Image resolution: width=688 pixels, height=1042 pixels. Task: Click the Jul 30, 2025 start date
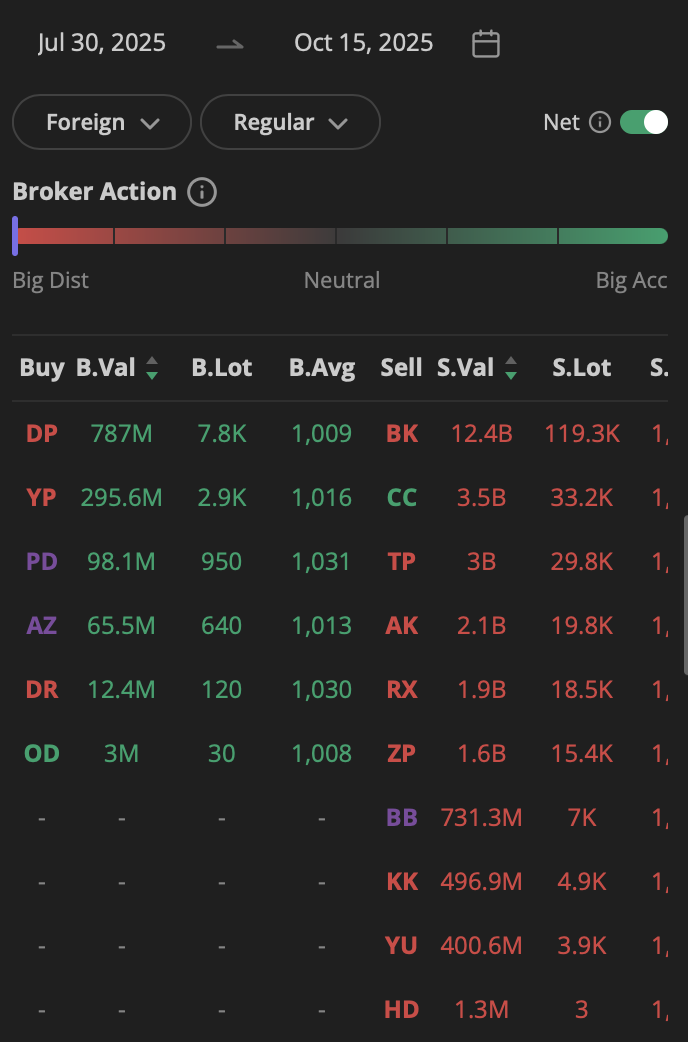point(102,43)
